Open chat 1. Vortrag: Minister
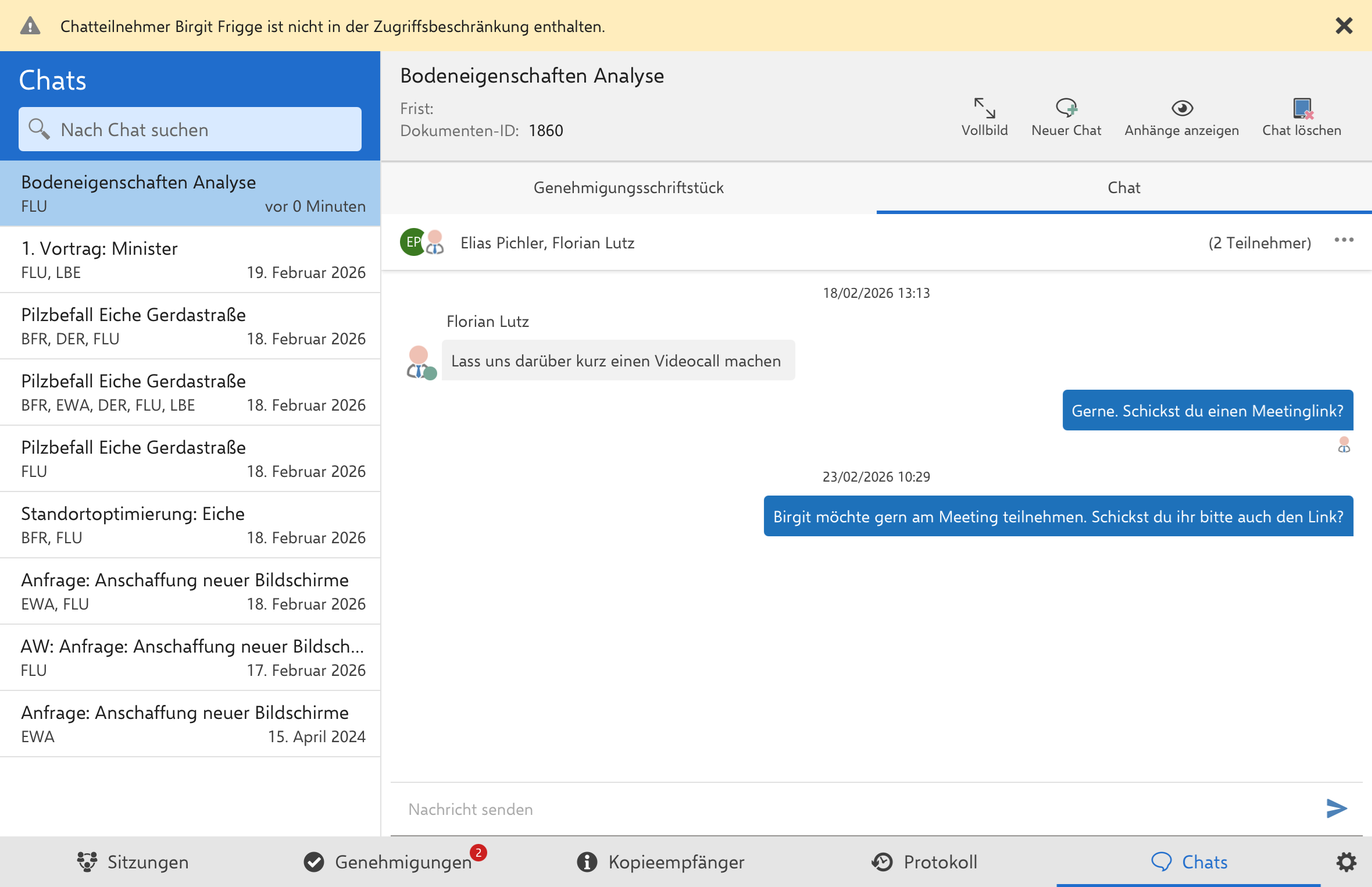 pyautogui.click(x=190, y=259)
